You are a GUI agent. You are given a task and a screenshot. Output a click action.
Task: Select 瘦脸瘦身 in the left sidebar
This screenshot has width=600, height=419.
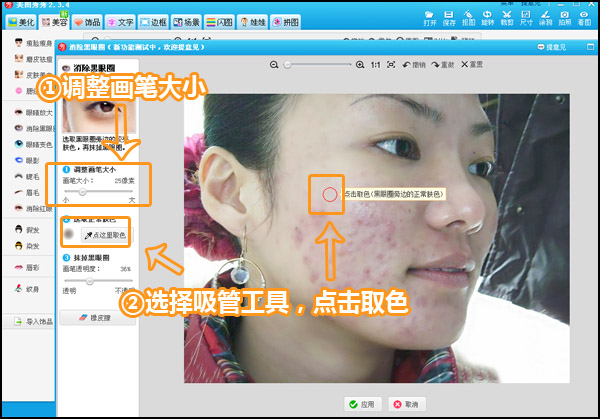(33, 43)
